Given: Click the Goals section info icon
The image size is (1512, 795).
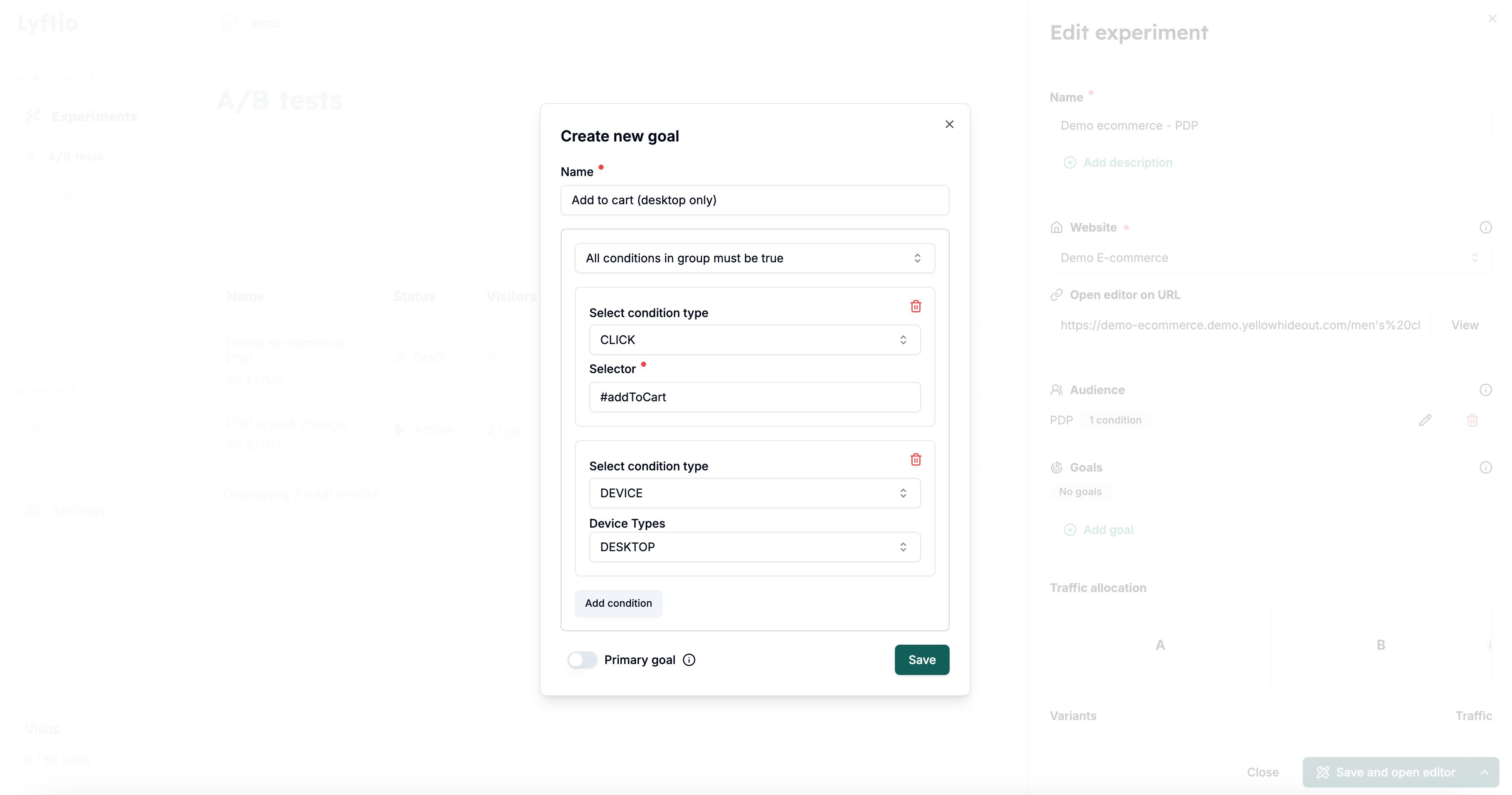Looking at the screenshot, I should [1485, 467].
